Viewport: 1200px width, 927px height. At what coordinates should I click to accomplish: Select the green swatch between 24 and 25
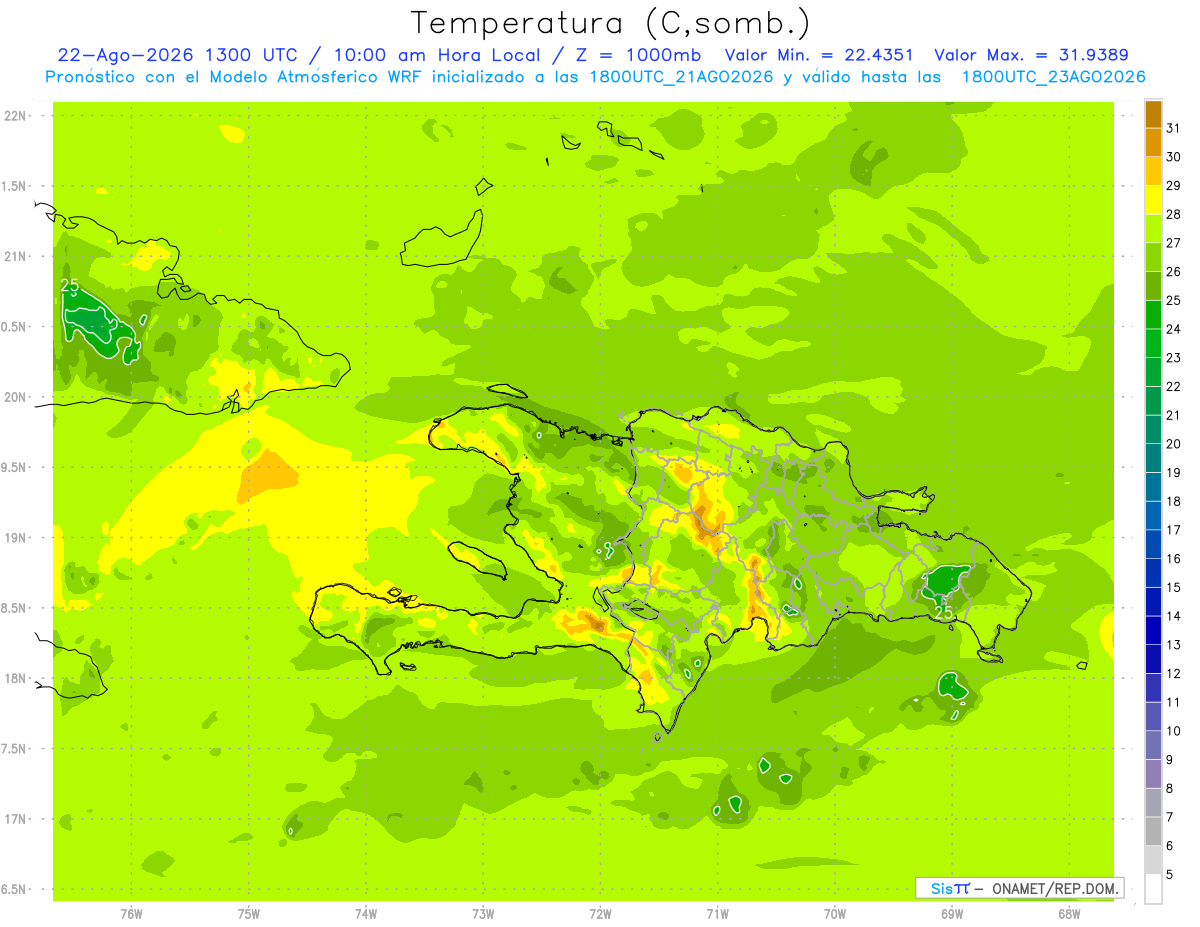[x=1153, y=314]
